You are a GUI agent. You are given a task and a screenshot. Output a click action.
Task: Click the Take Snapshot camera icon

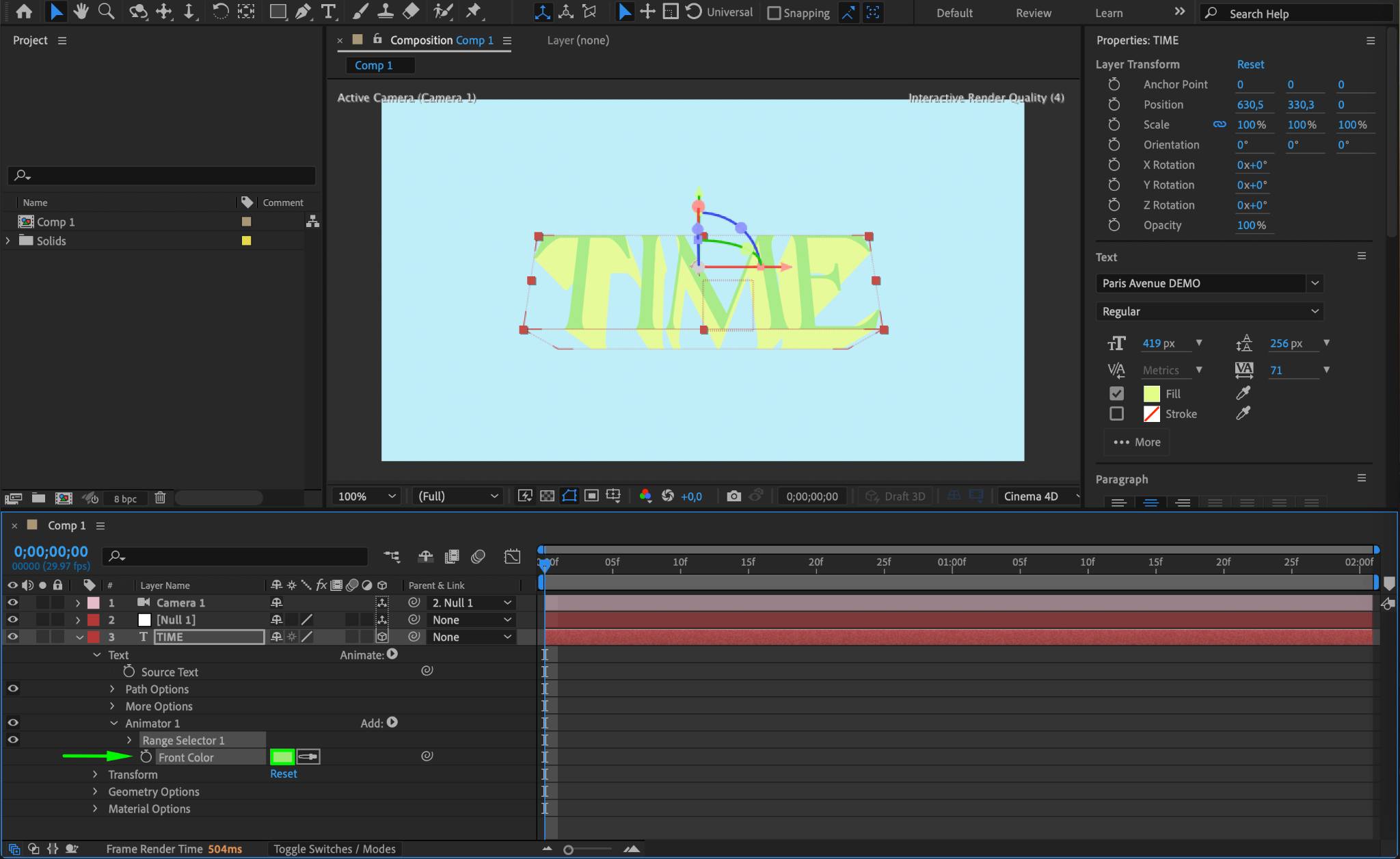[733, 496]
